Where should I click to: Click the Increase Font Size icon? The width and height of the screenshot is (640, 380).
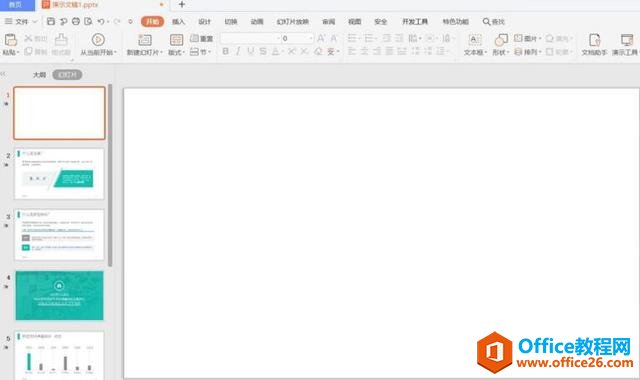point(321,38)
